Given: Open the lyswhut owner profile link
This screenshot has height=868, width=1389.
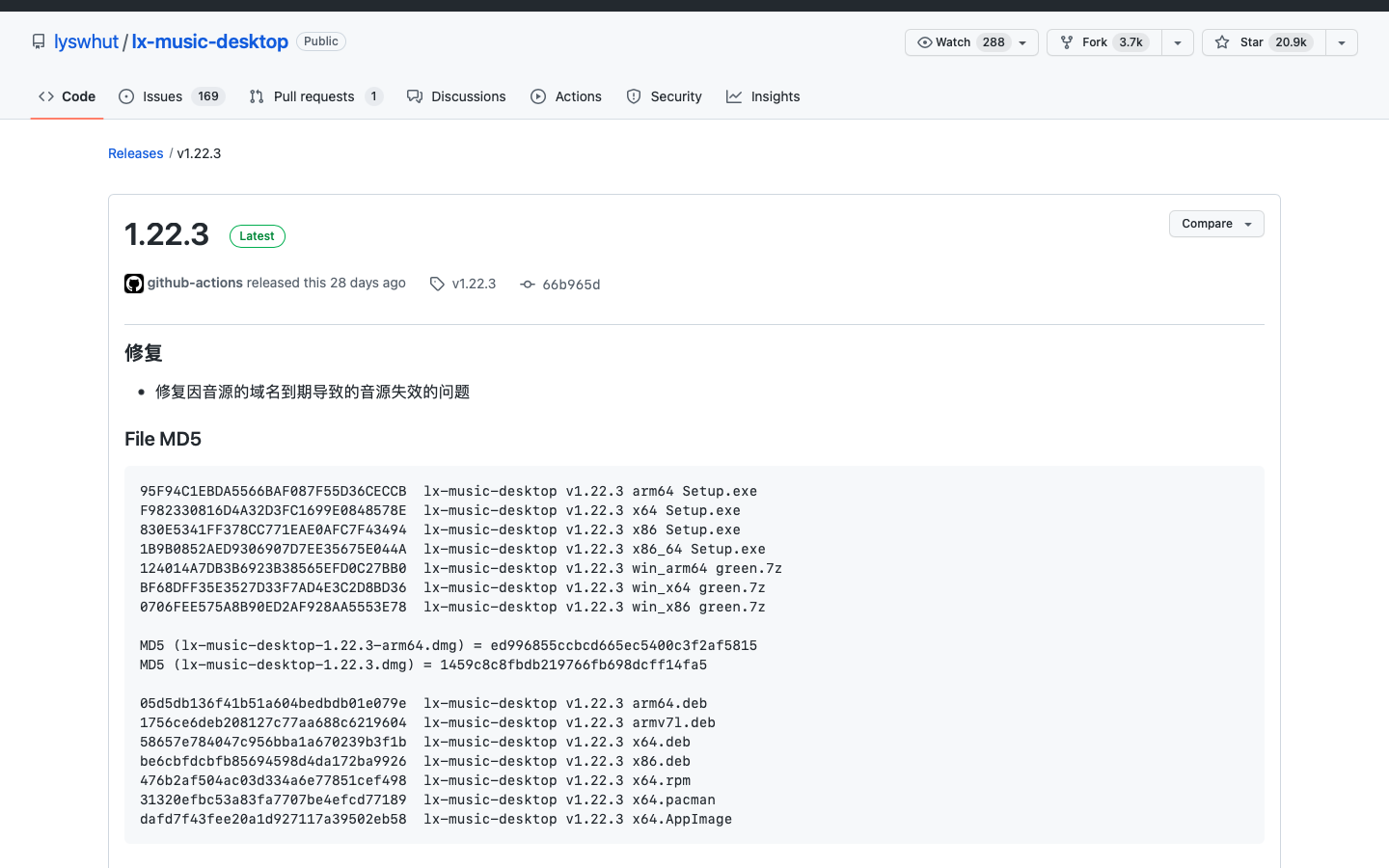Looking at the screenshot, I should coord(86,41).
